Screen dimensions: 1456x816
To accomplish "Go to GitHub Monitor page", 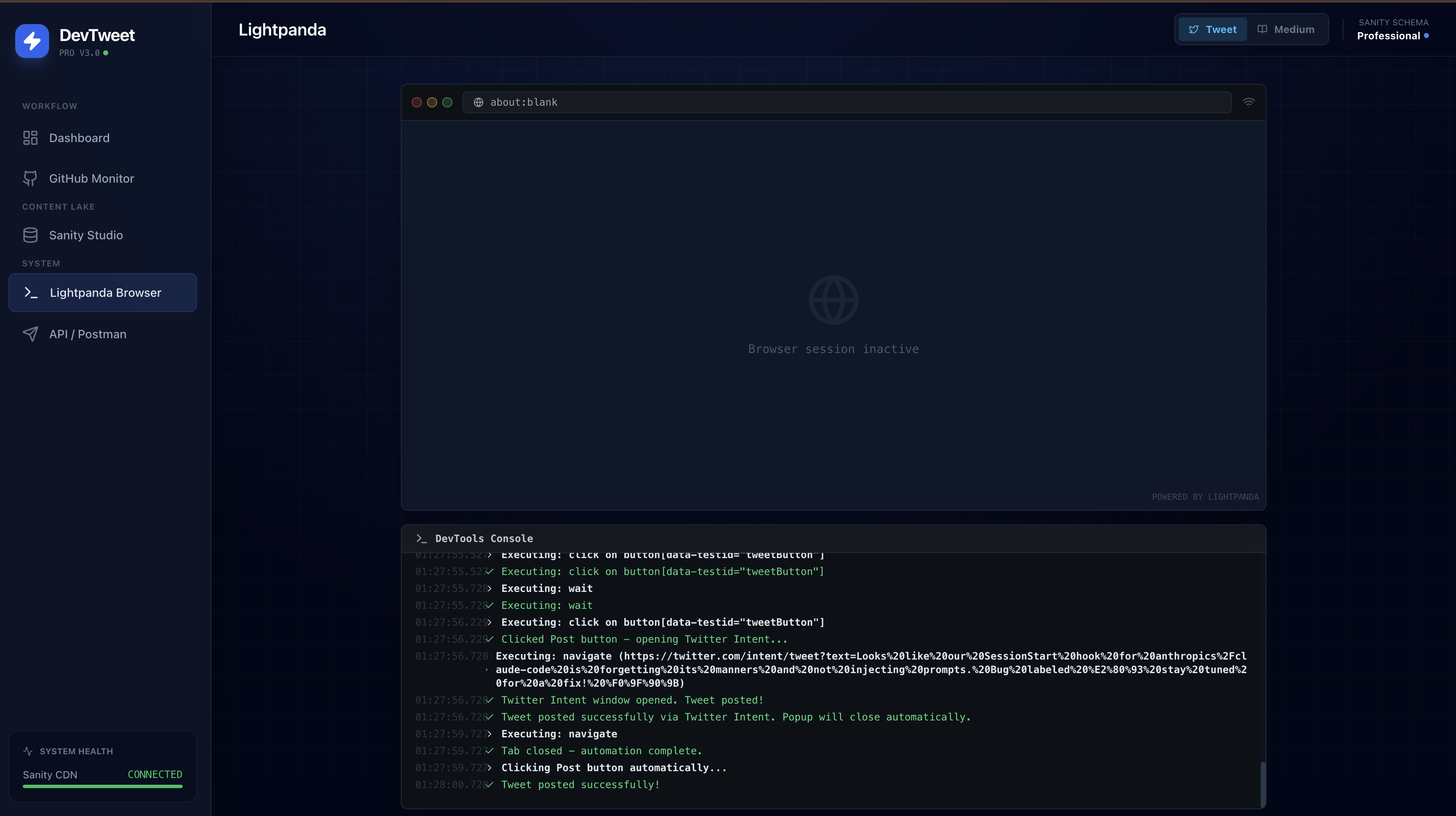I will tap(92, 178).
